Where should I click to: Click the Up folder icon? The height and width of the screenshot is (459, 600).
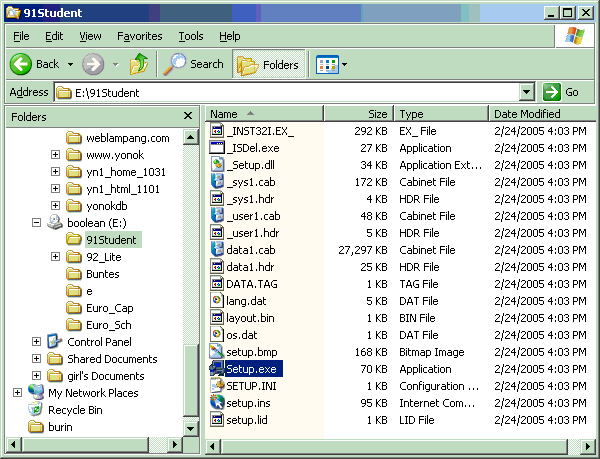(x=139, y=64)
